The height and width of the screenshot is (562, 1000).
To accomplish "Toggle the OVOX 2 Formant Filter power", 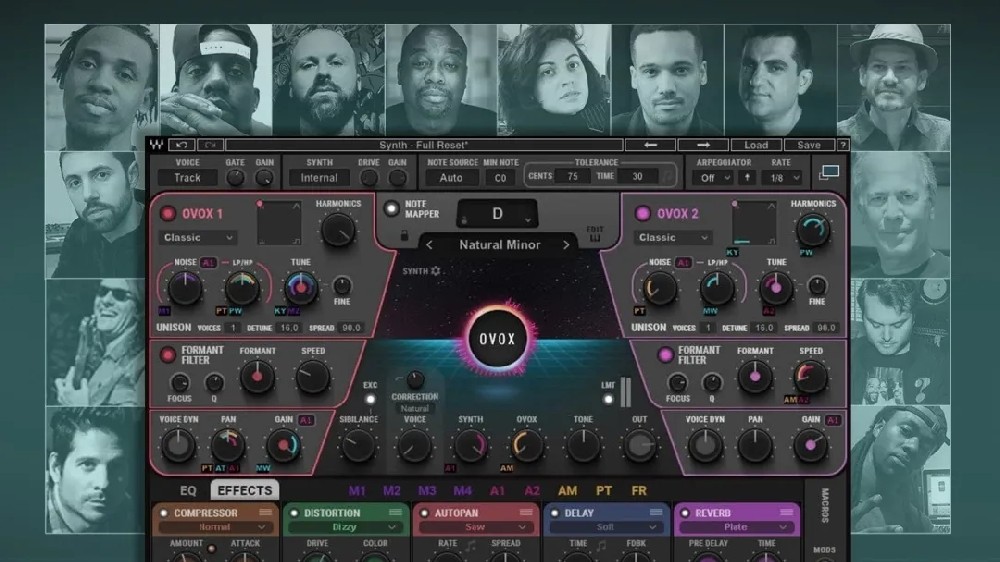I will coord(665,355).
